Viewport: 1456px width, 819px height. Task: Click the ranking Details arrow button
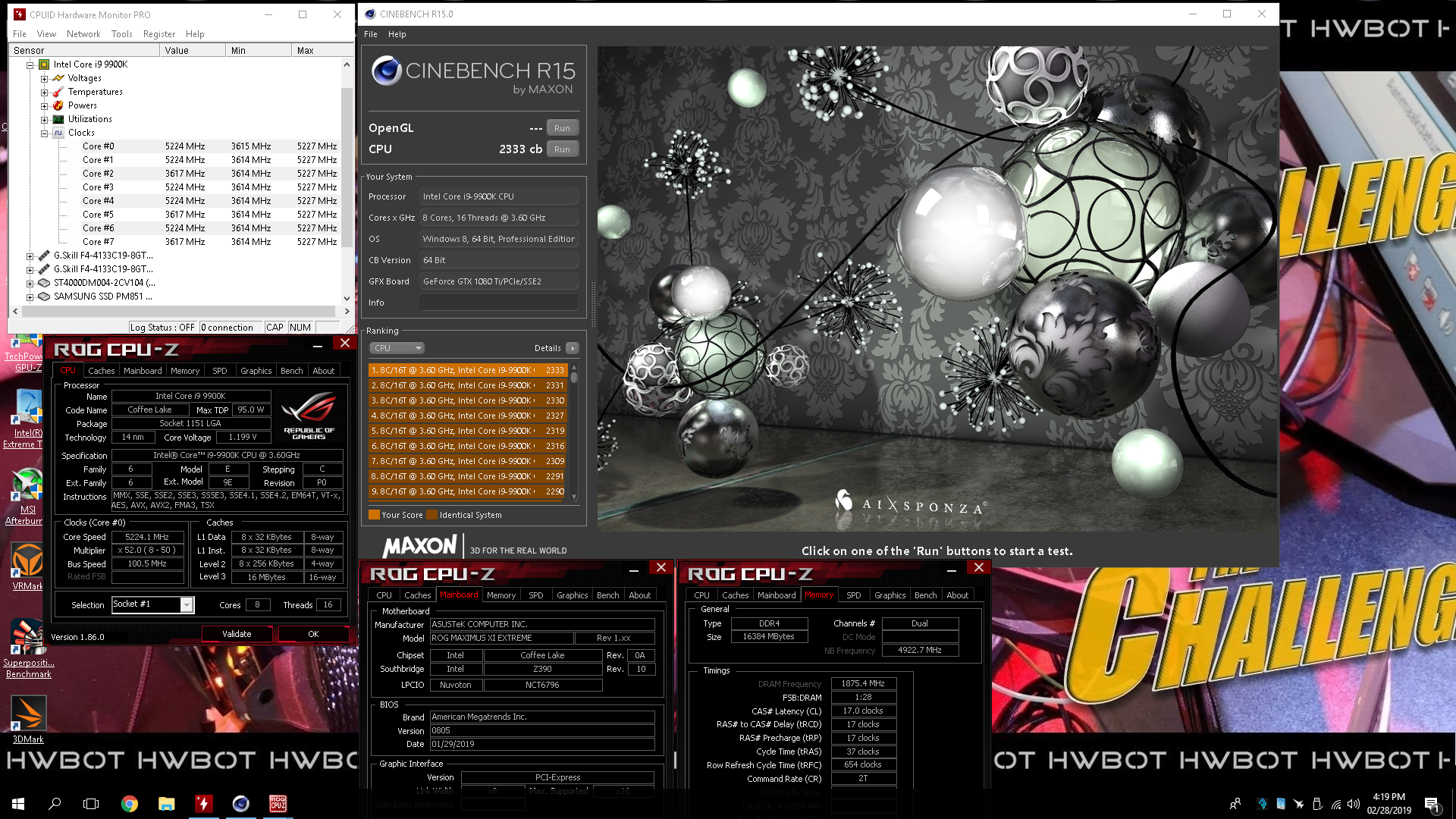pos(573,348)
